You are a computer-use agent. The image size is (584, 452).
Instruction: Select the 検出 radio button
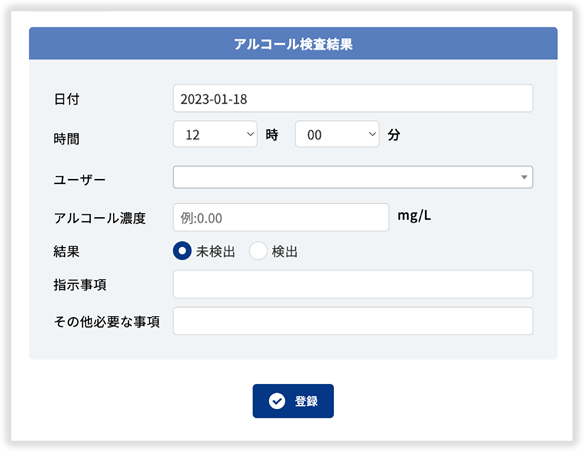point(258,251)
